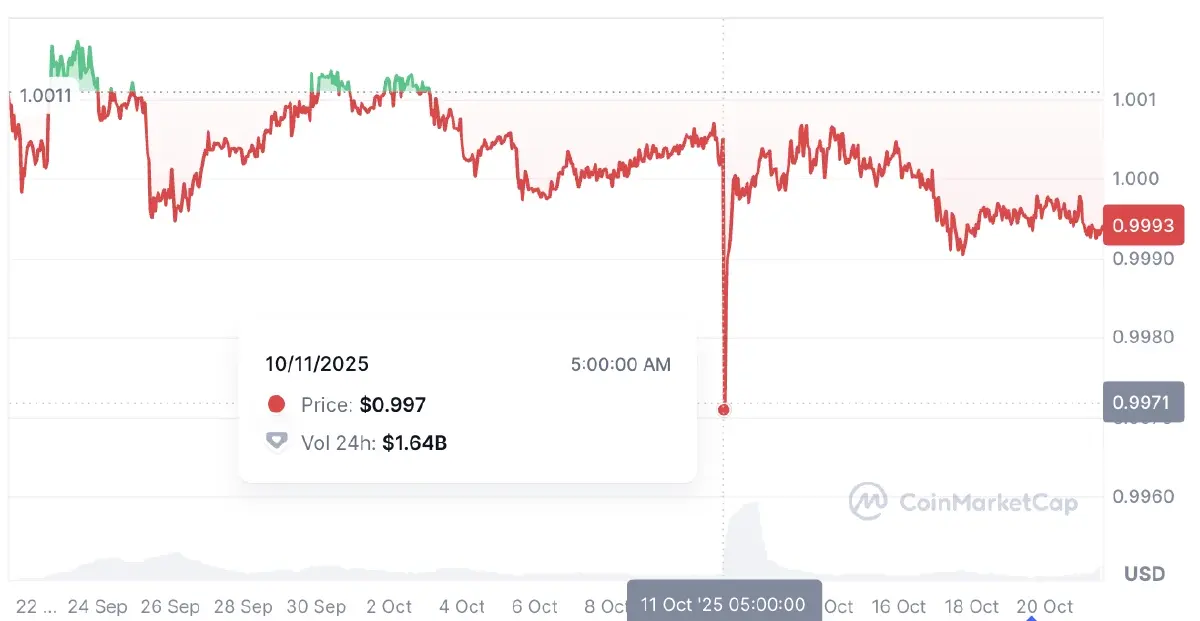Click the red Price dot in tooltip
1200x621 pixels.
[277, 405]
